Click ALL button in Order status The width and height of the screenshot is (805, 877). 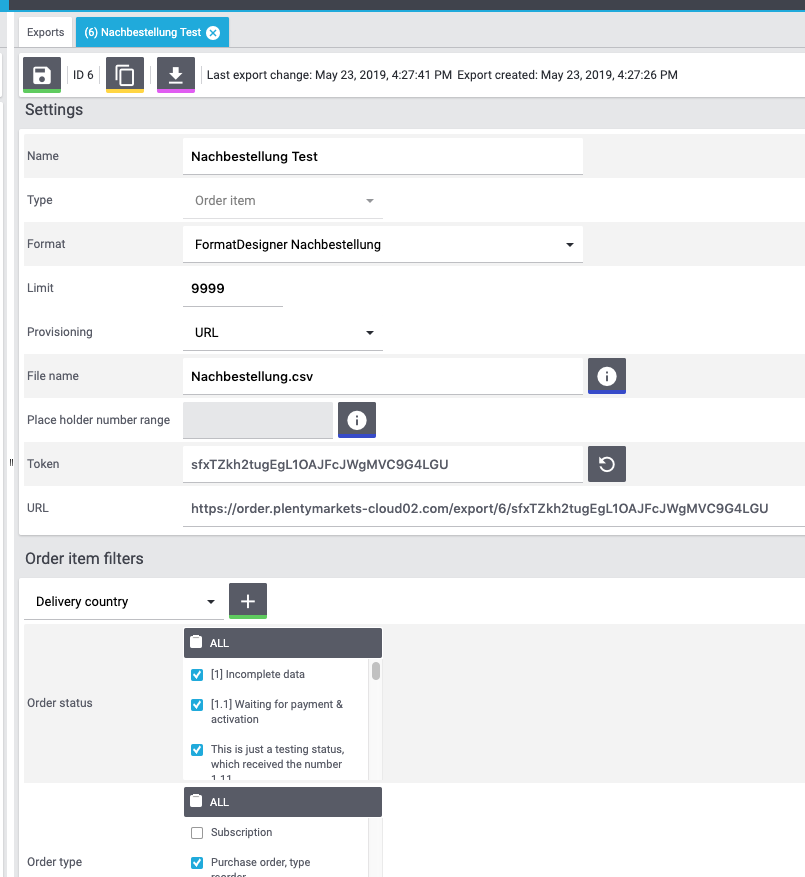point(282,643)
